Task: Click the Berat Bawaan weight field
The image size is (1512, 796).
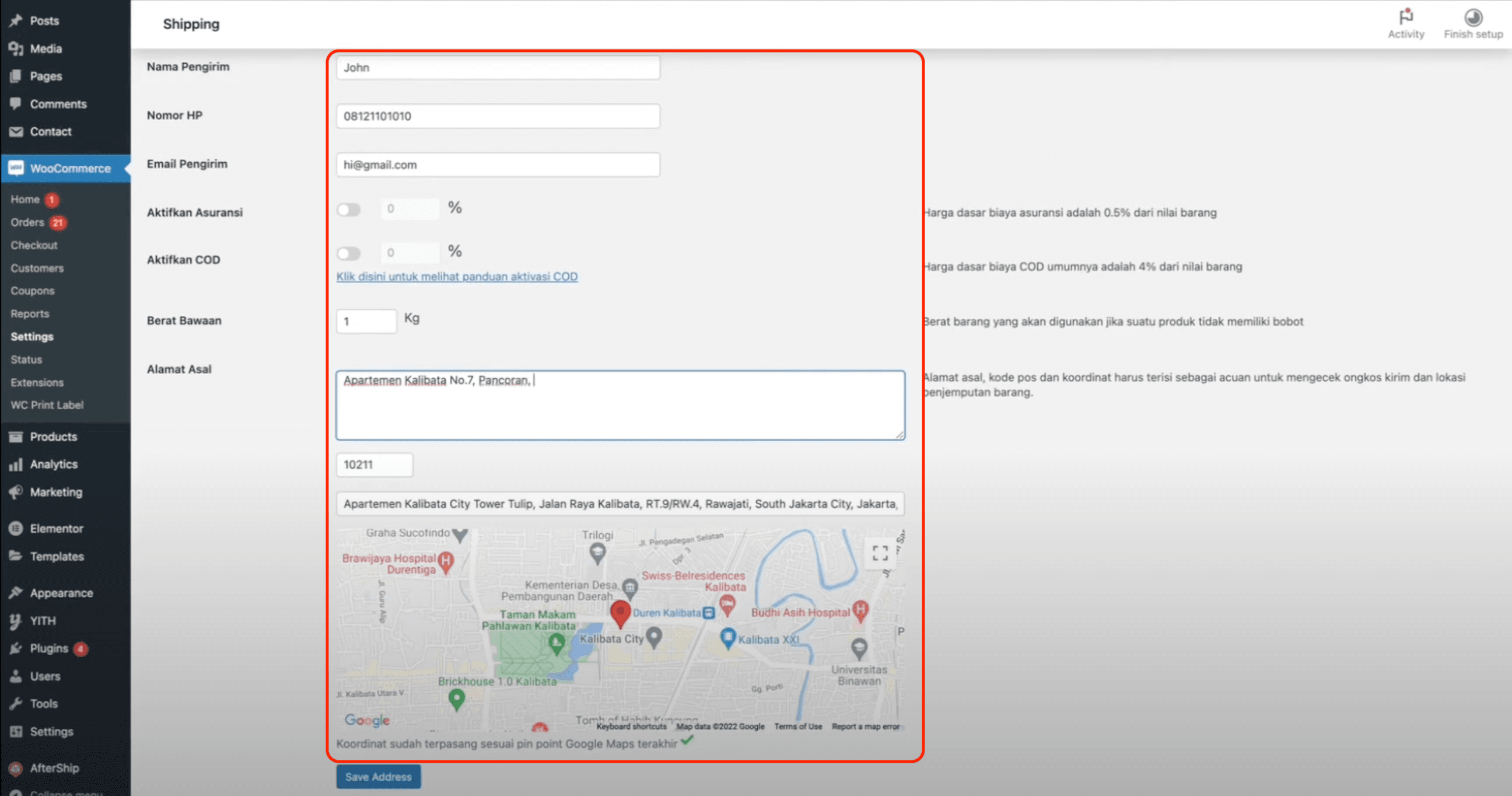Action: pyautogui.click(x=366, y=321)
